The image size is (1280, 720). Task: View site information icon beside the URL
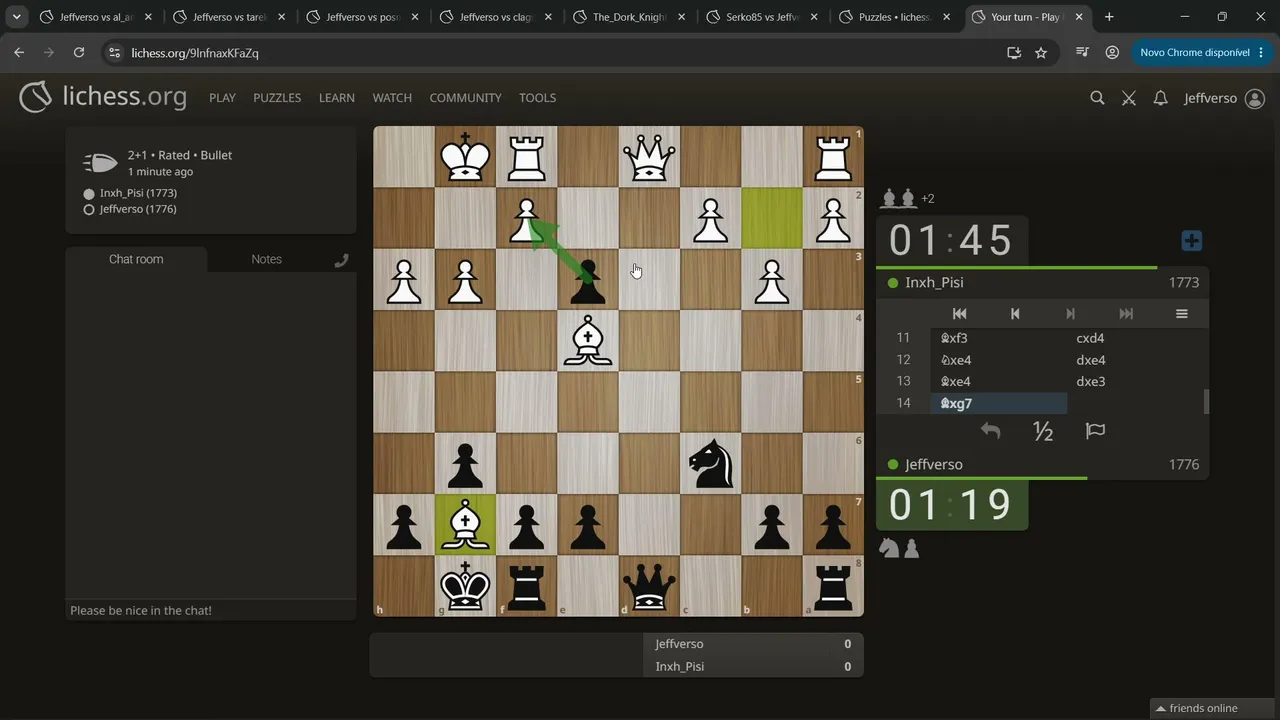pyautogui.click(x=114, y=52)
